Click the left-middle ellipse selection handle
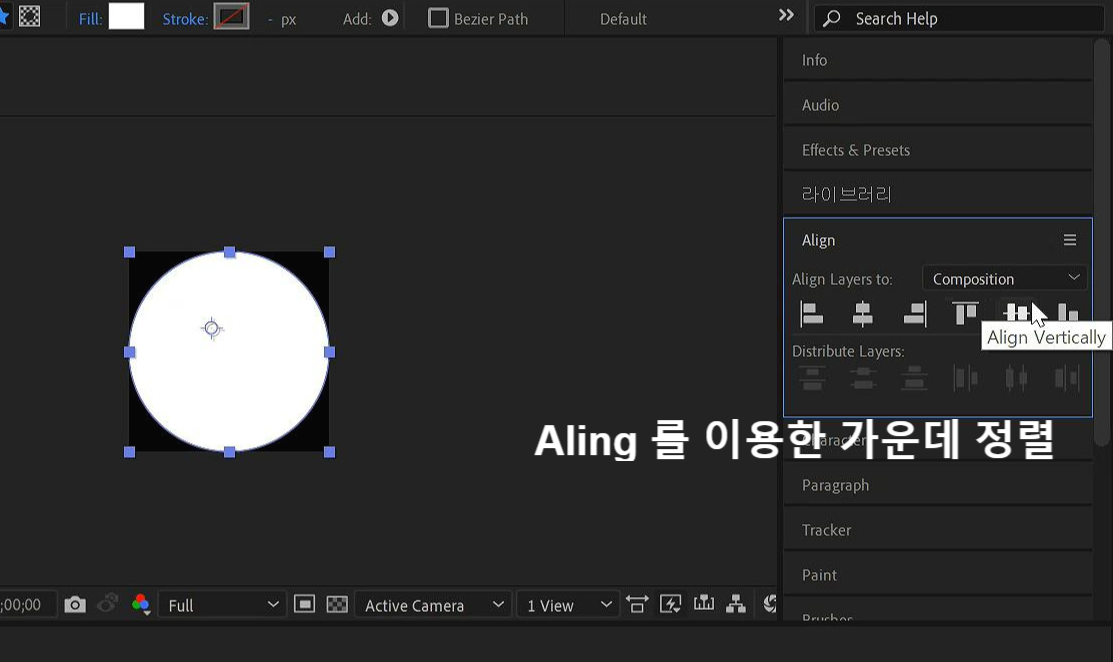 [x=129, y=352]
